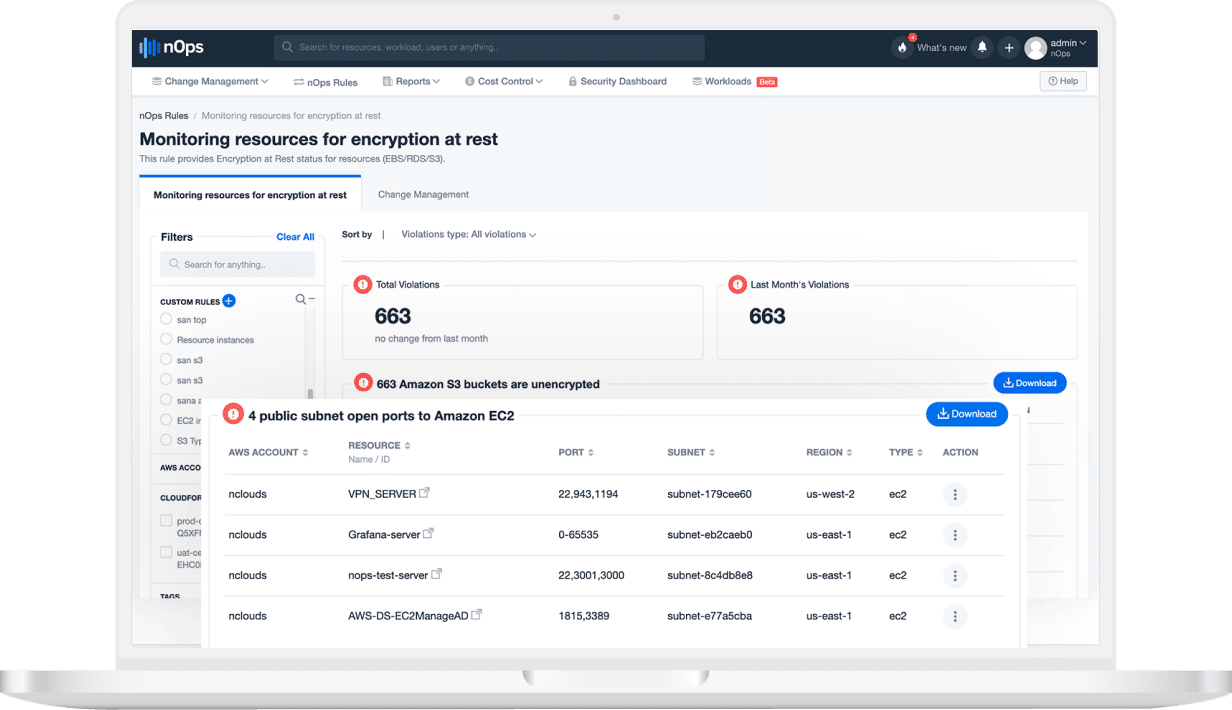Click the us-west-2 region cell
Image resolution: width=1232 pixels, height=710 pixels.
[830, 494]
